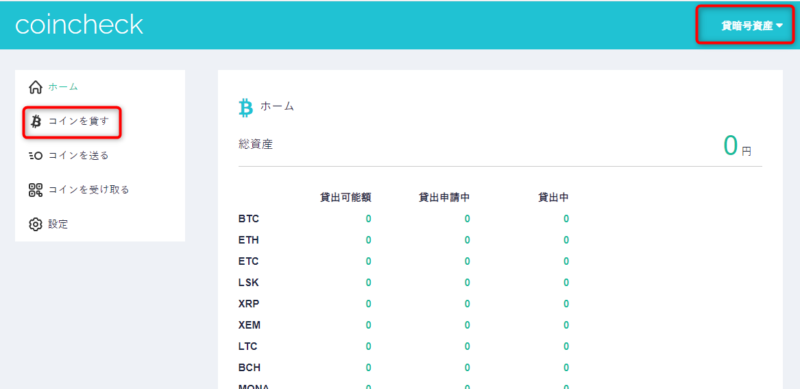Select the XRP row label
The width and height of the screenshot is (800, 389).
249,304
